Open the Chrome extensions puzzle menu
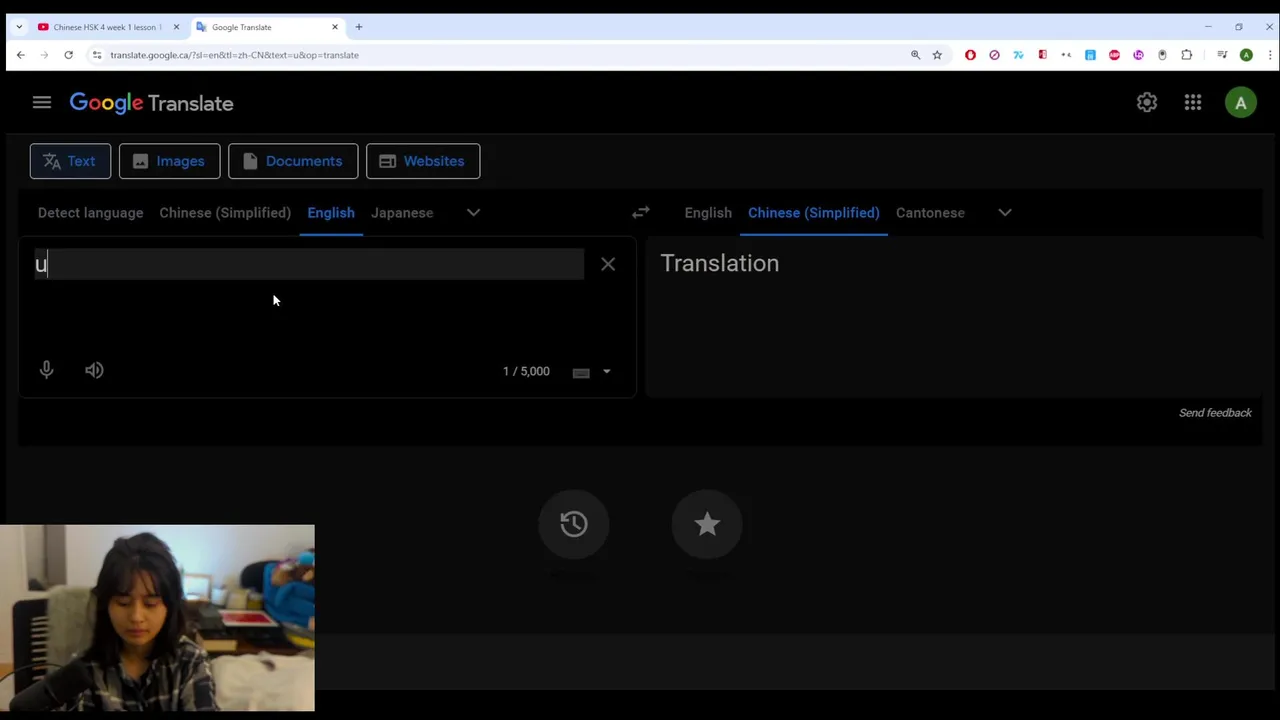Image resolution: width=1280 pixels, height=720 pixels. (1186, 55)
